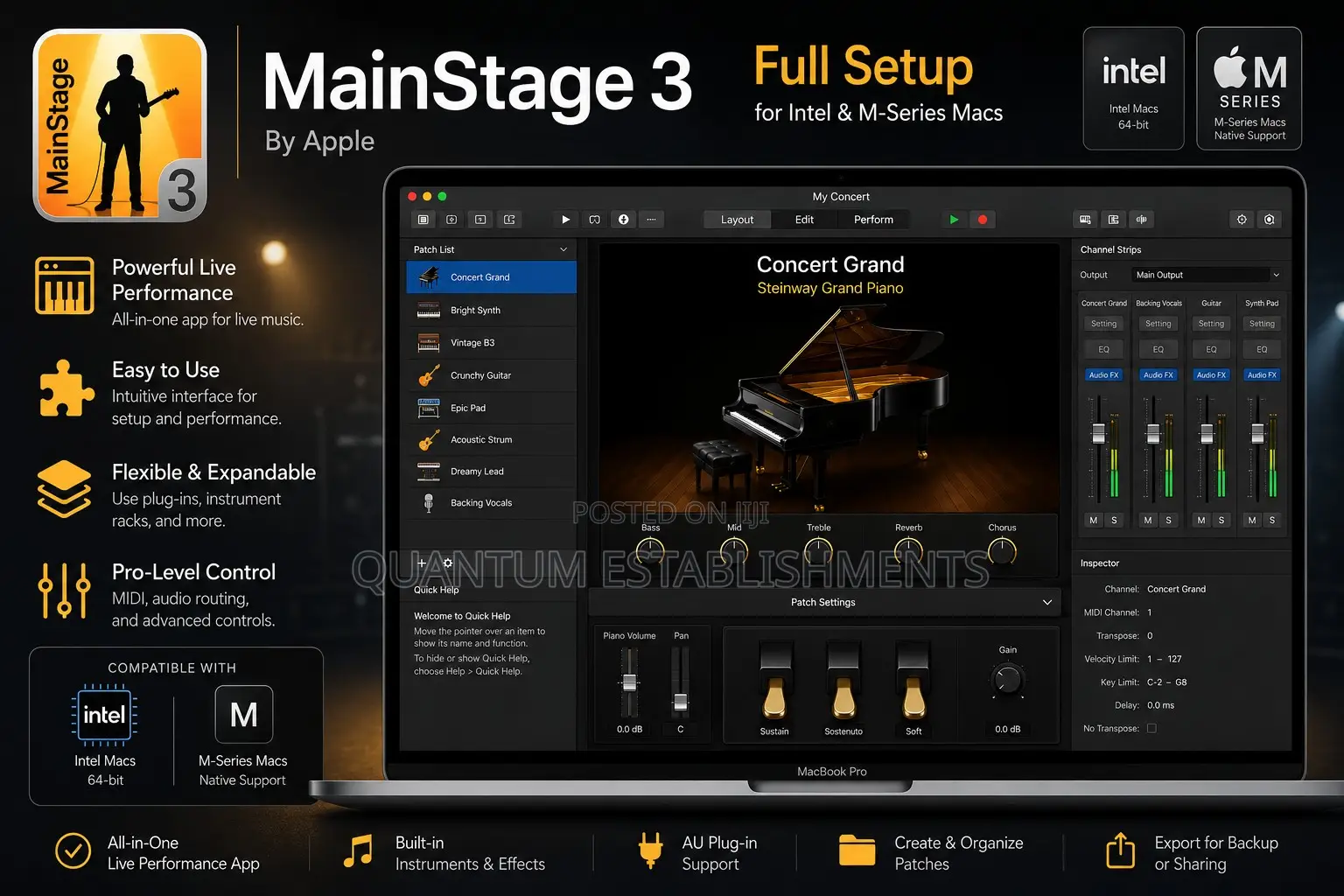Click the crosshair tuner icon near top right
Screen dimensions: 1344x896
pyautogui.click(x=1242, y=220)
